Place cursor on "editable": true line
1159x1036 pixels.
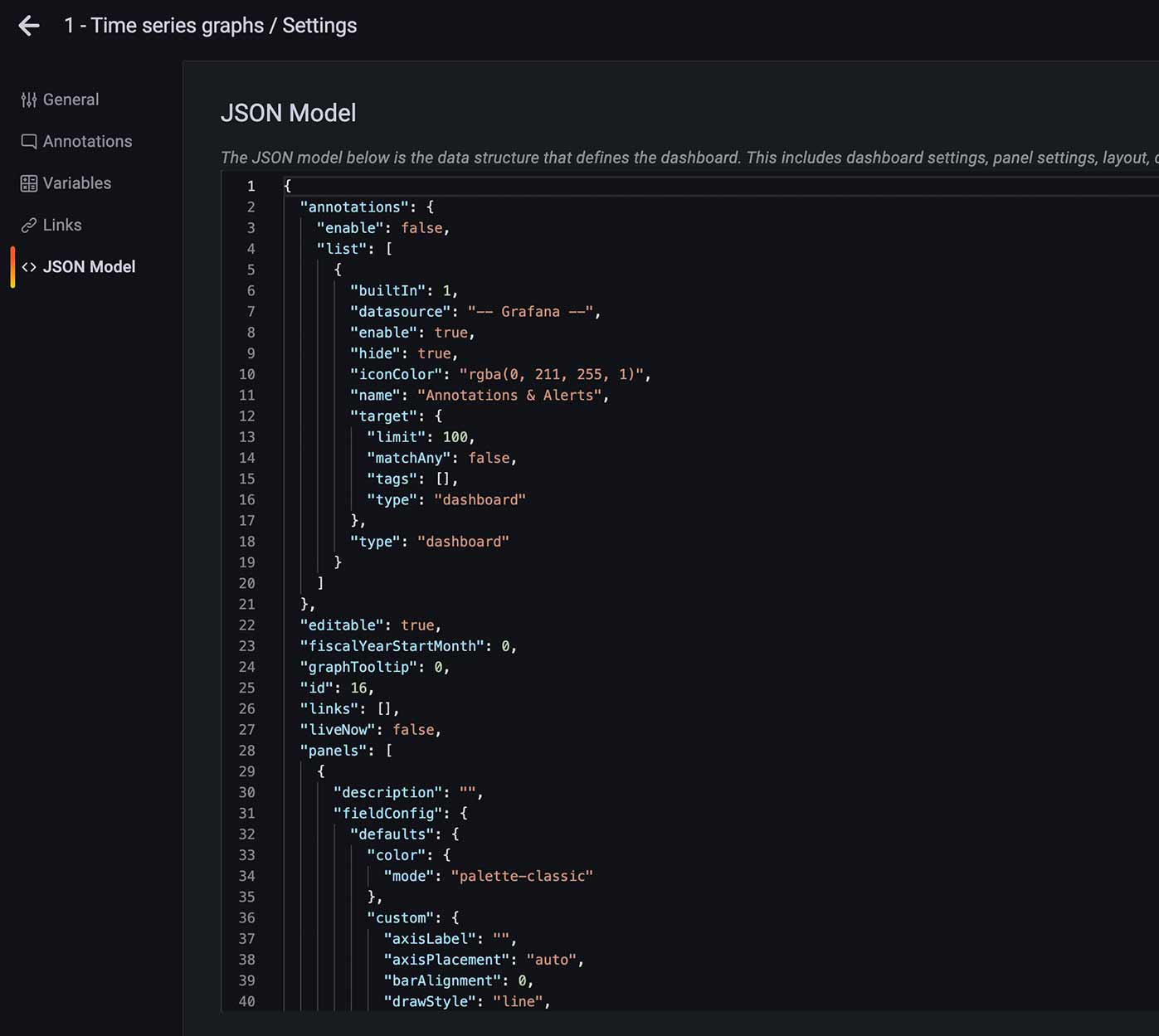pyautogui.click(x=371, y=625)
